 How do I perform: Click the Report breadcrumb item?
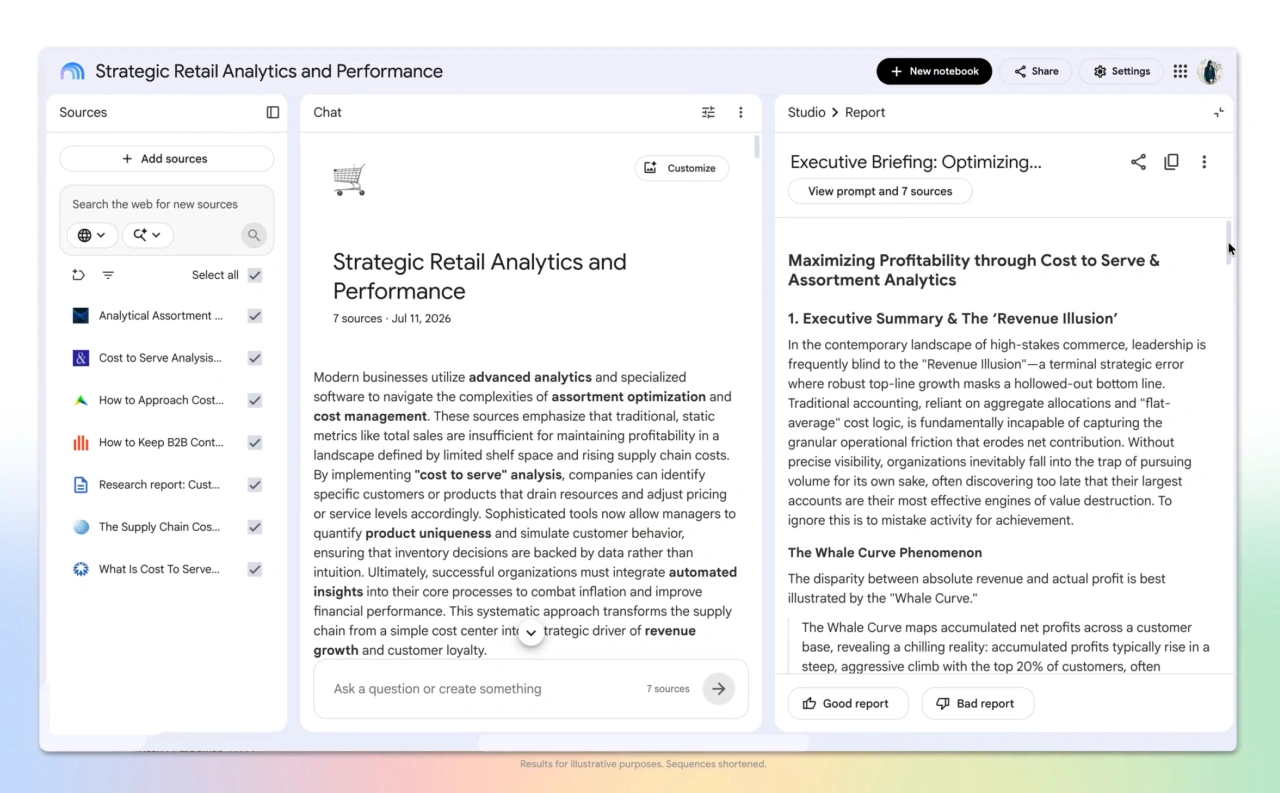tap(865, 112)
